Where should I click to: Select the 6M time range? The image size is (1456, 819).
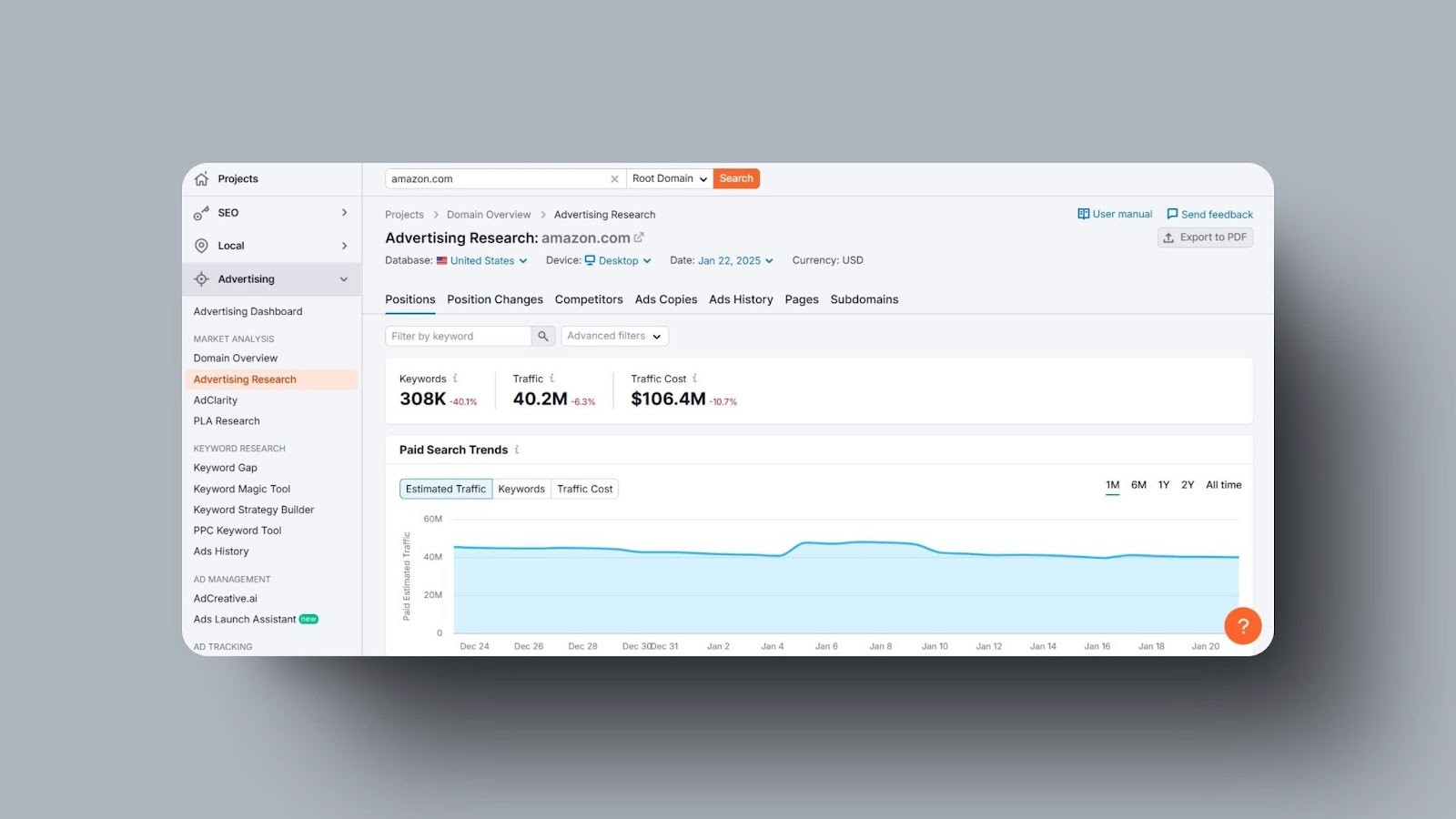1138,485
